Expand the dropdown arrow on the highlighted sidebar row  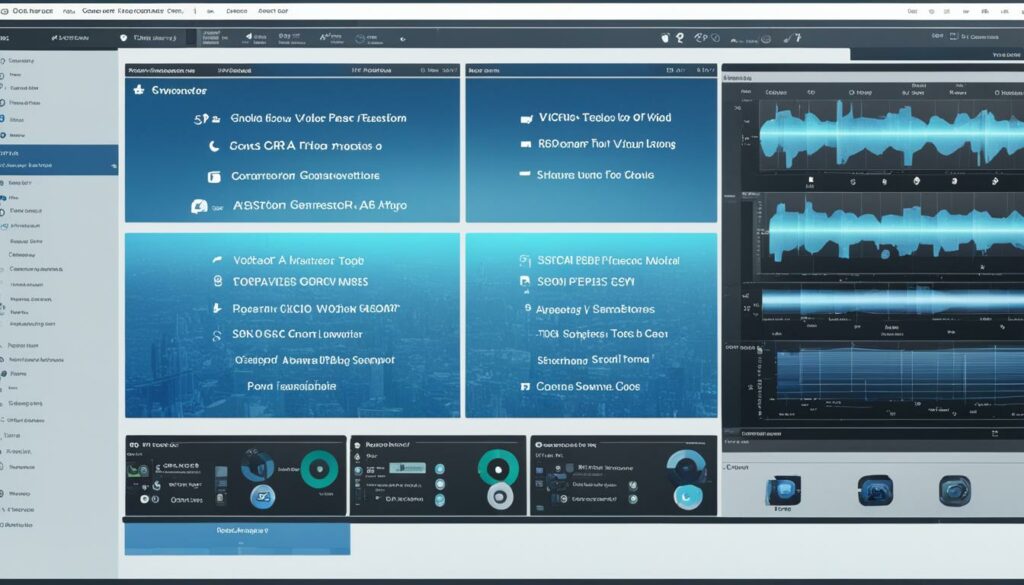[114, 166]
